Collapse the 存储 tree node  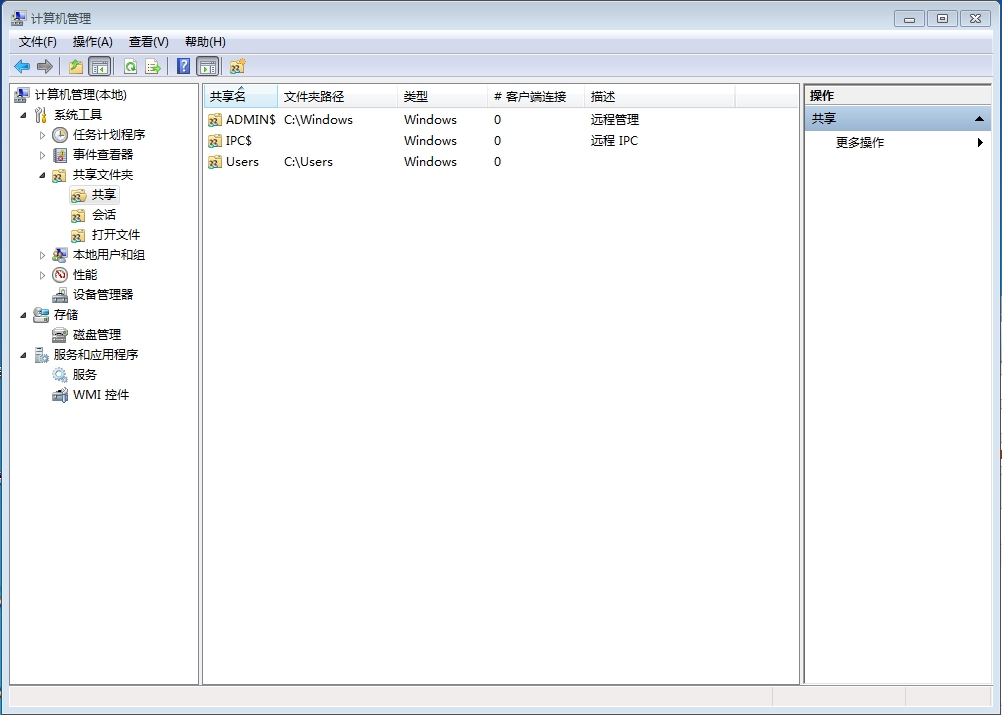pos(24,315)
